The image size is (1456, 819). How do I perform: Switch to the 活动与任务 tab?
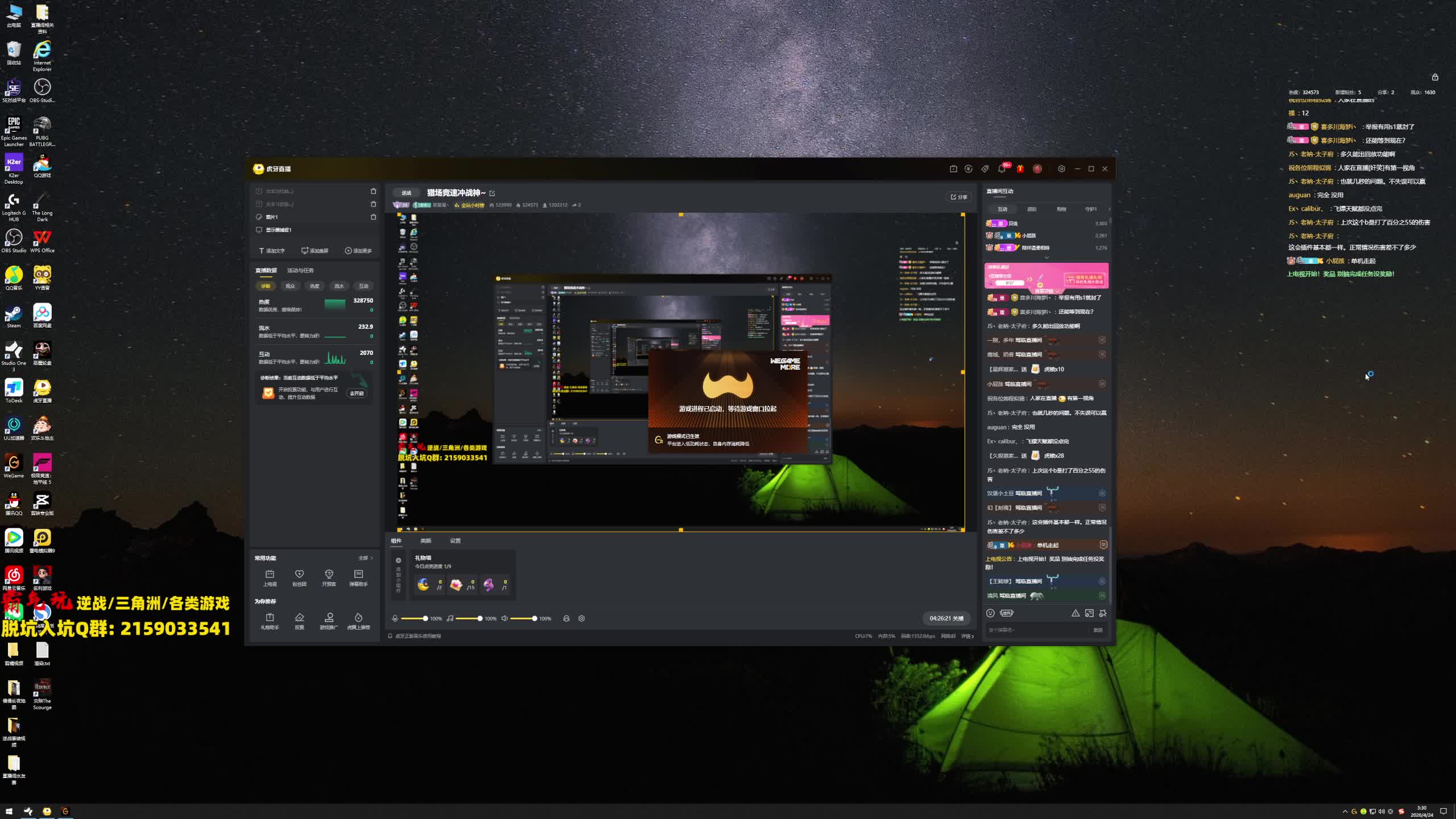pyautogui.click(x=300, y=270)
